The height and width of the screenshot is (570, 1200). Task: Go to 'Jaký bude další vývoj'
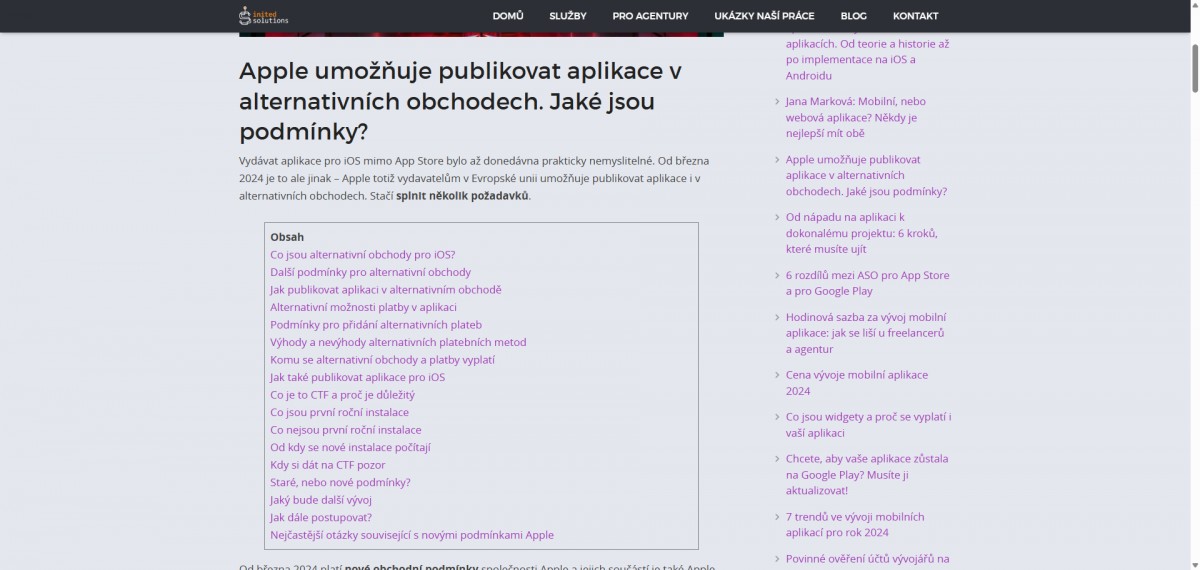(x=321, y=500)
